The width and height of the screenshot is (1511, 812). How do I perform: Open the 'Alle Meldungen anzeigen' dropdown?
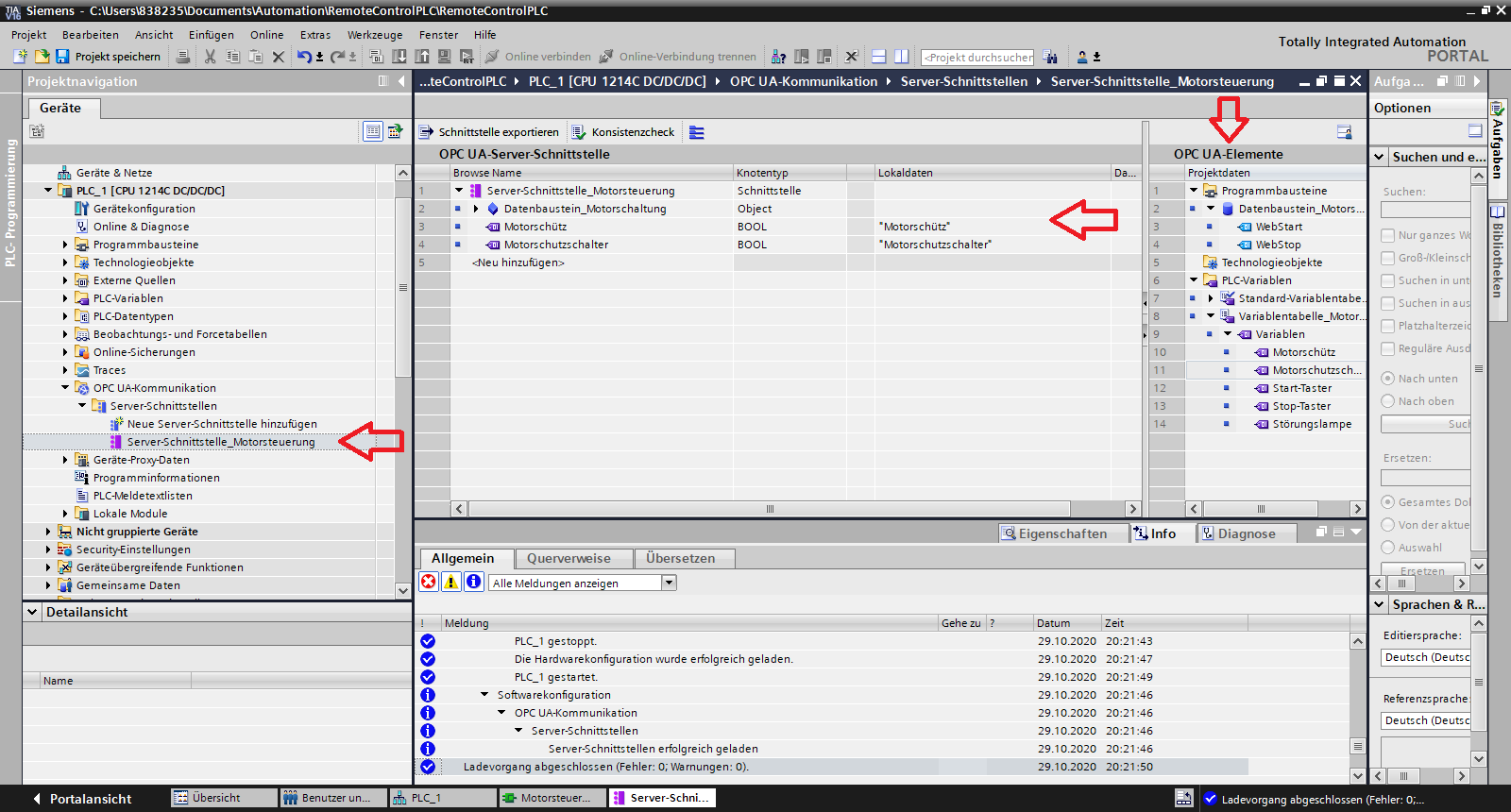(669, 583)
